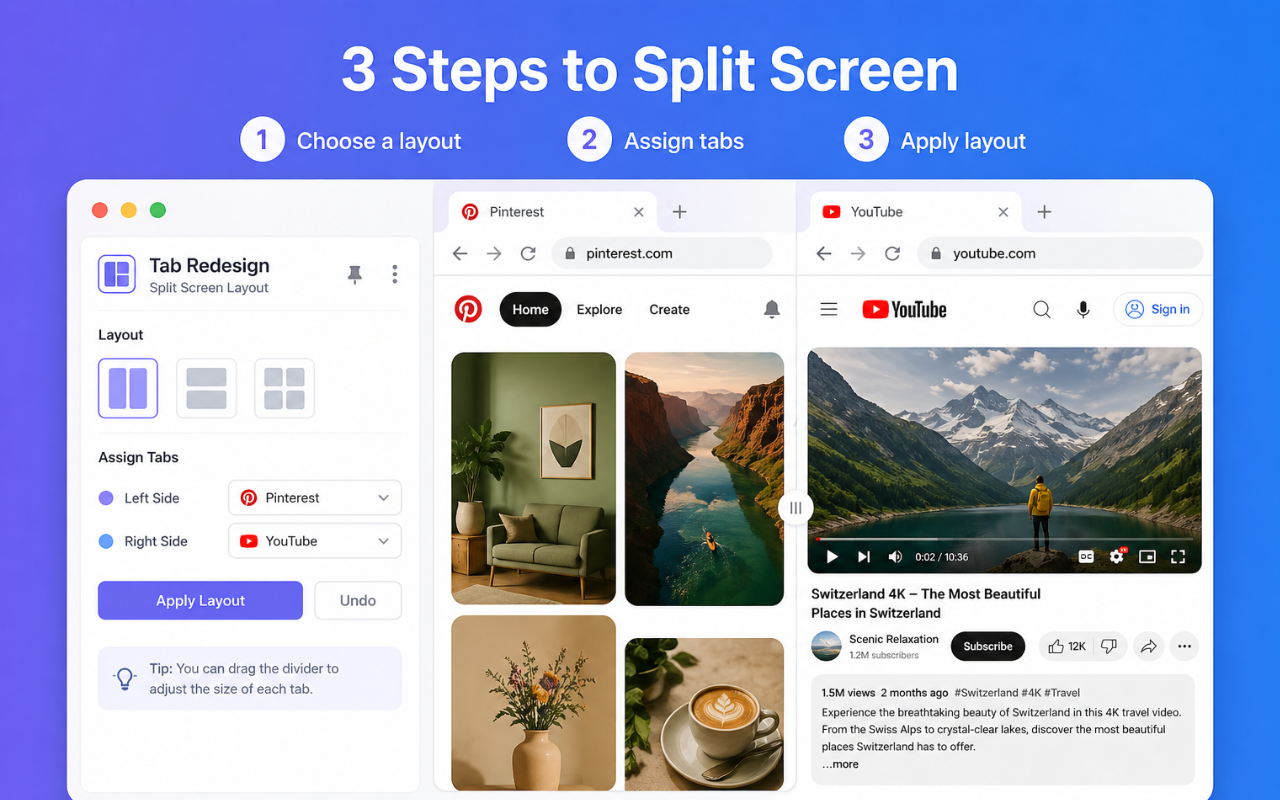Switch to the Pinterest browser tab
This screenshot has width=1280, height=800.
click(x=553, y=212)
